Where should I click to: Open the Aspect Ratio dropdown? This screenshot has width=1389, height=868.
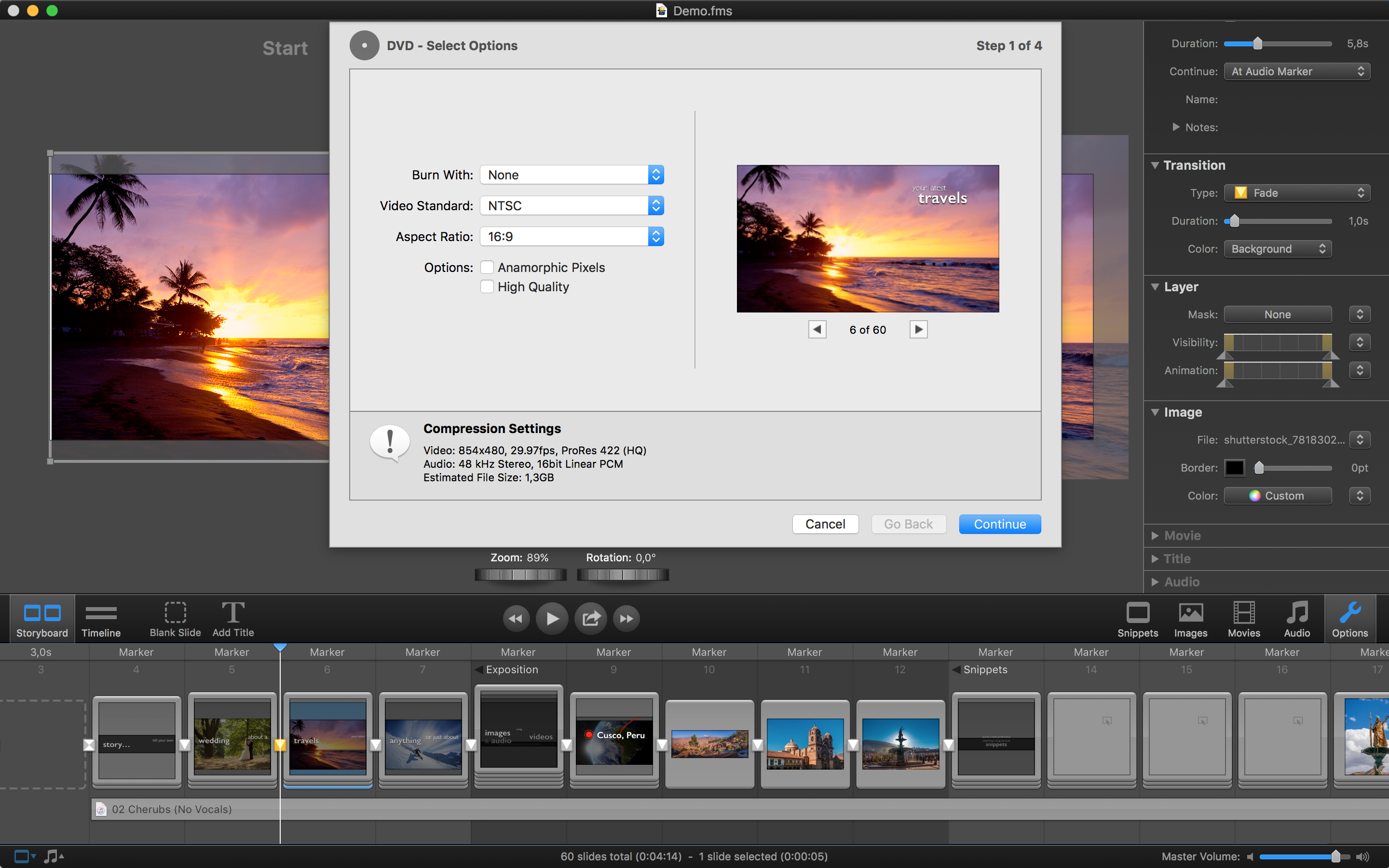coord(572,236)
